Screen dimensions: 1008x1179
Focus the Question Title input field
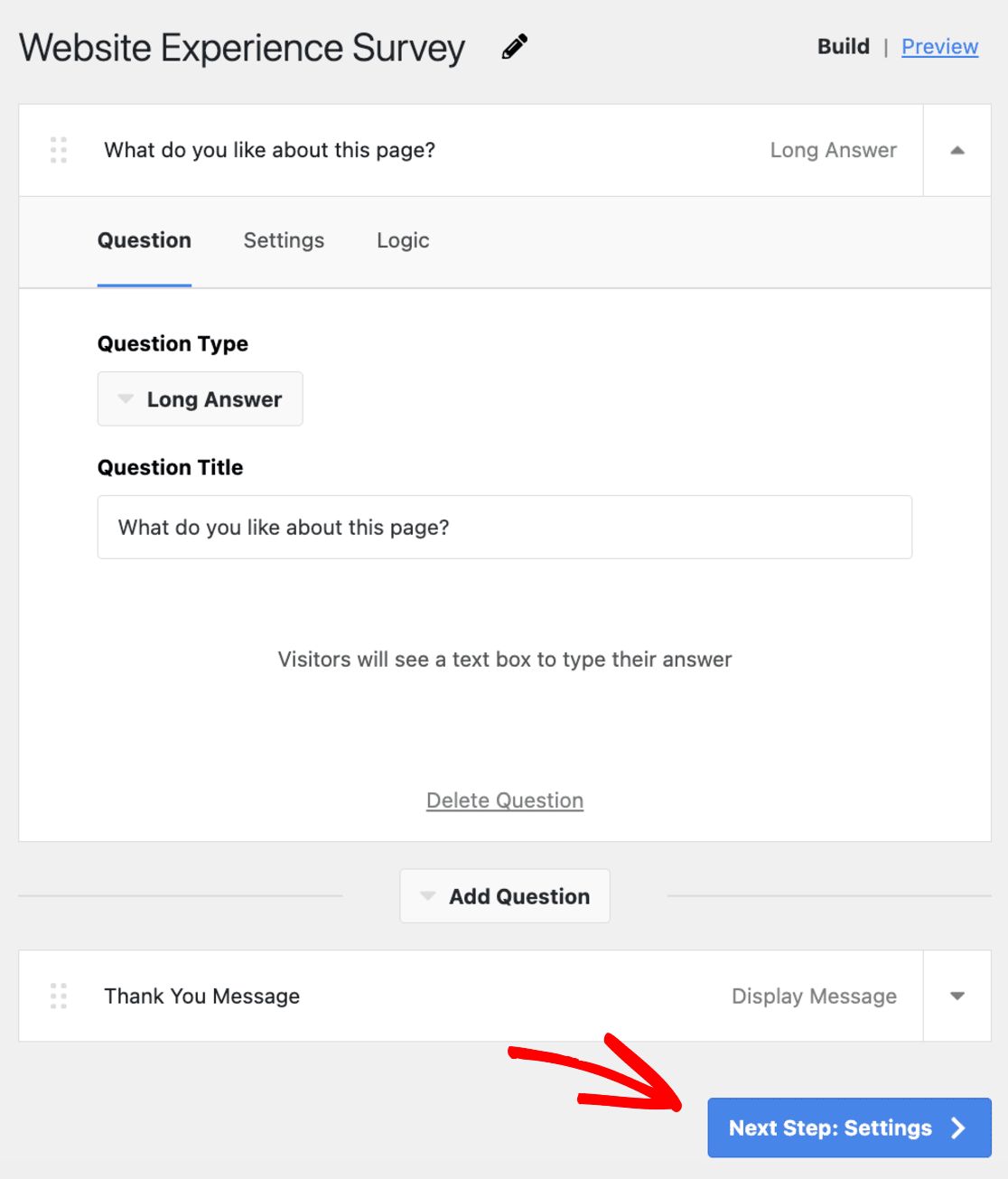pos(505,527)
